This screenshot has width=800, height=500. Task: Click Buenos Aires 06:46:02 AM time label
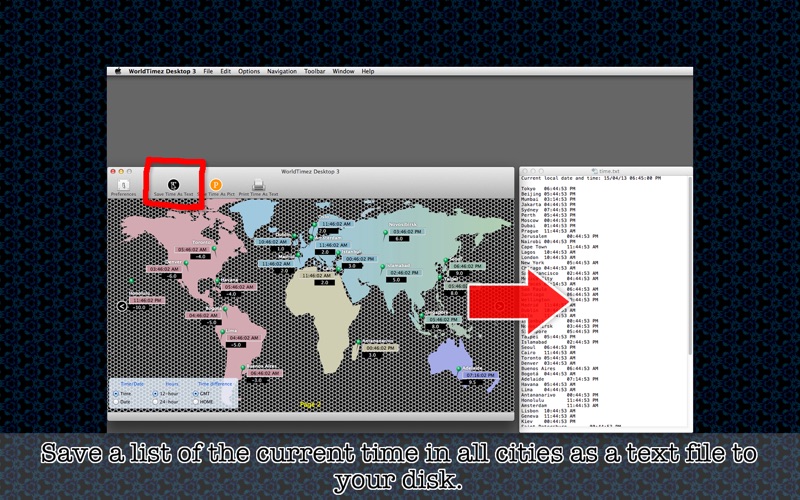264,373
